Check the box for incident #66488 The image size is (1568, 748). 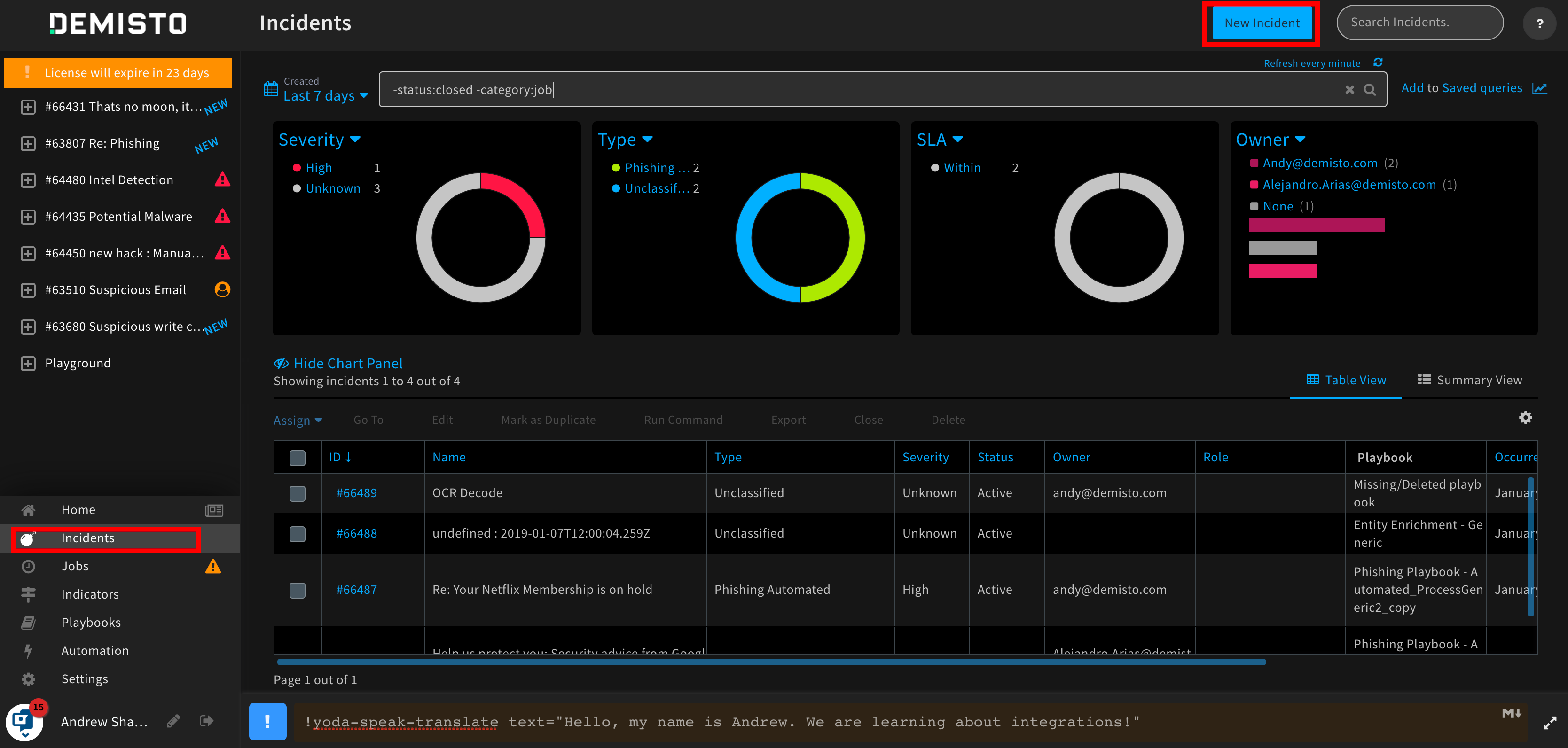298,534
